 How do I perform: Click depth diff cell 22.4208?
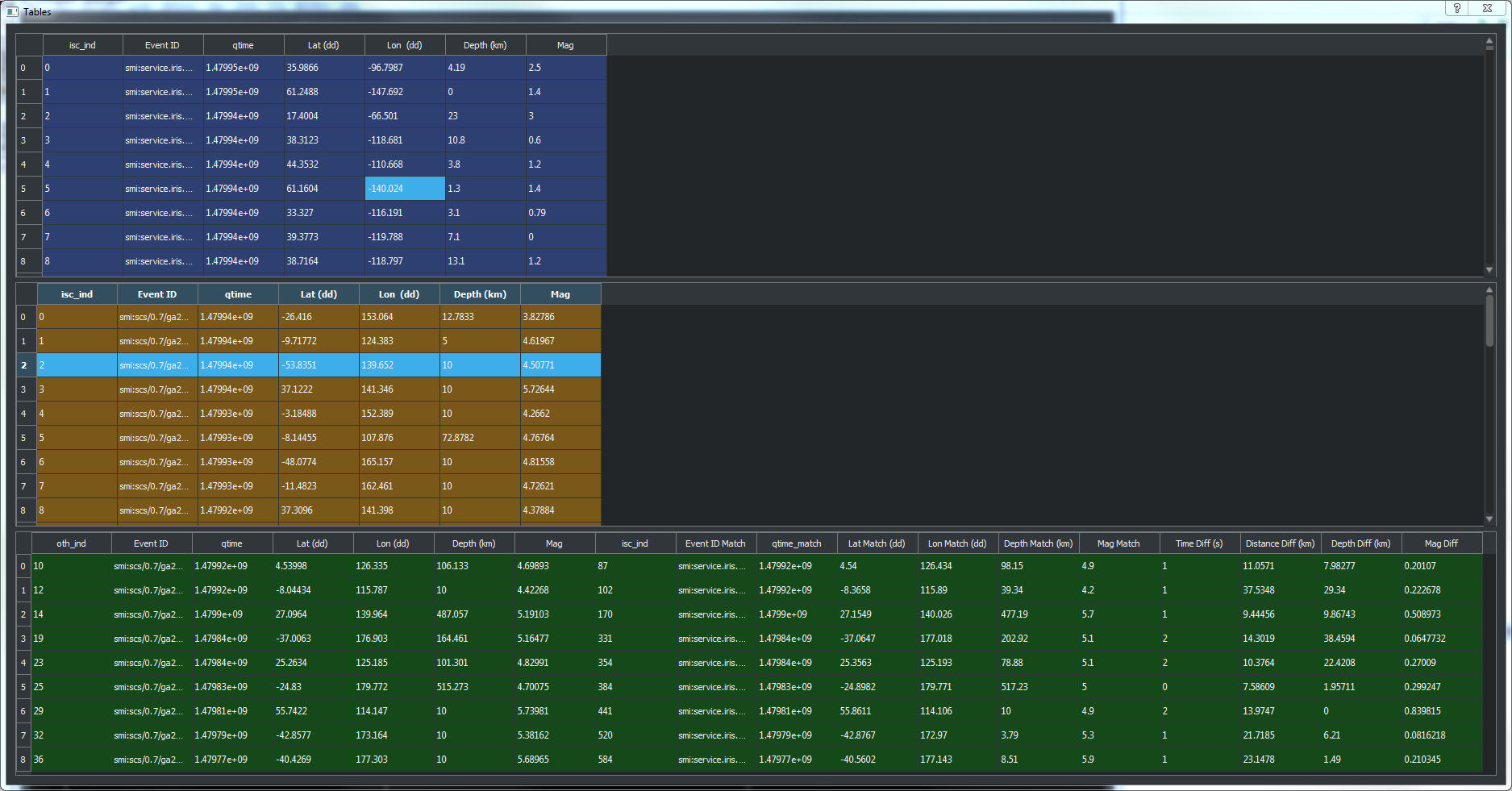(1361, 663)
